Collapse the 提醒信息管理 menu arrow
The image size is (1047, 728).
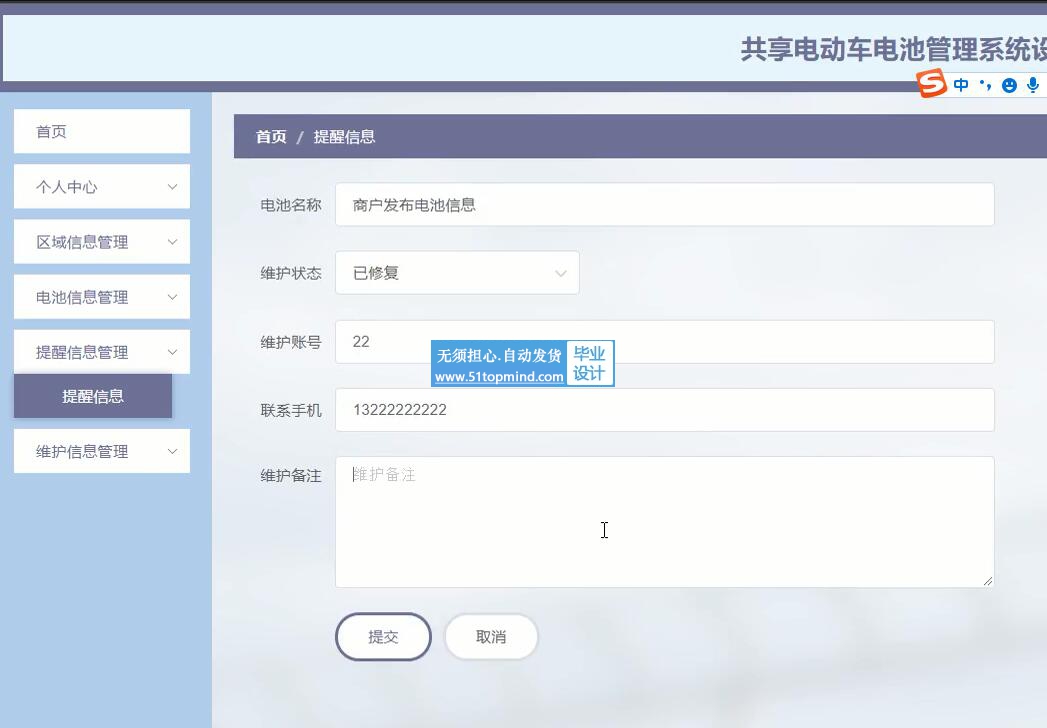pos(172,352)
